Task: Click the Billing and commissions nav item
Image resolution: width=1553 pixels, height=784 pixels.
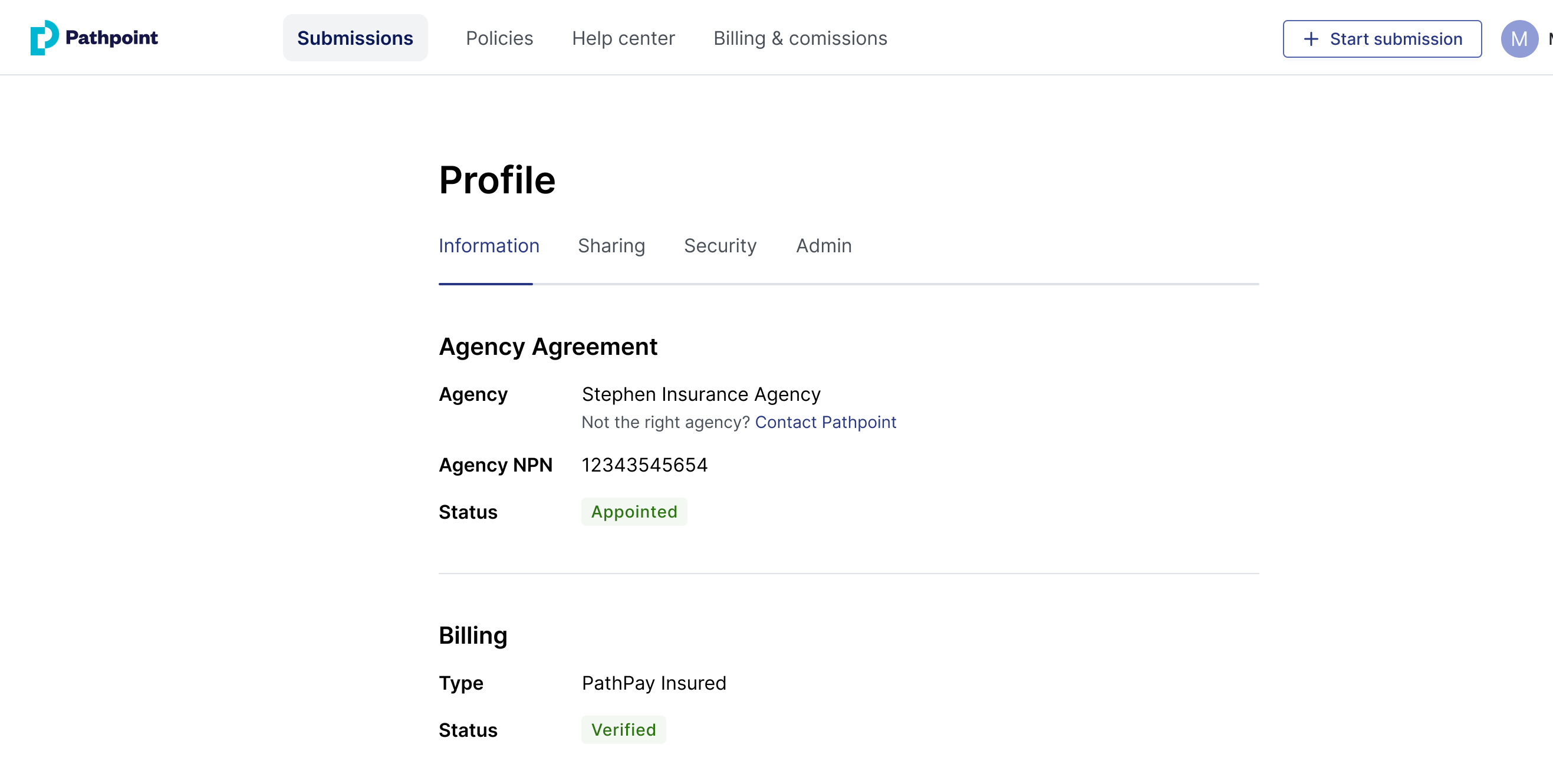Action: (800, 38)
